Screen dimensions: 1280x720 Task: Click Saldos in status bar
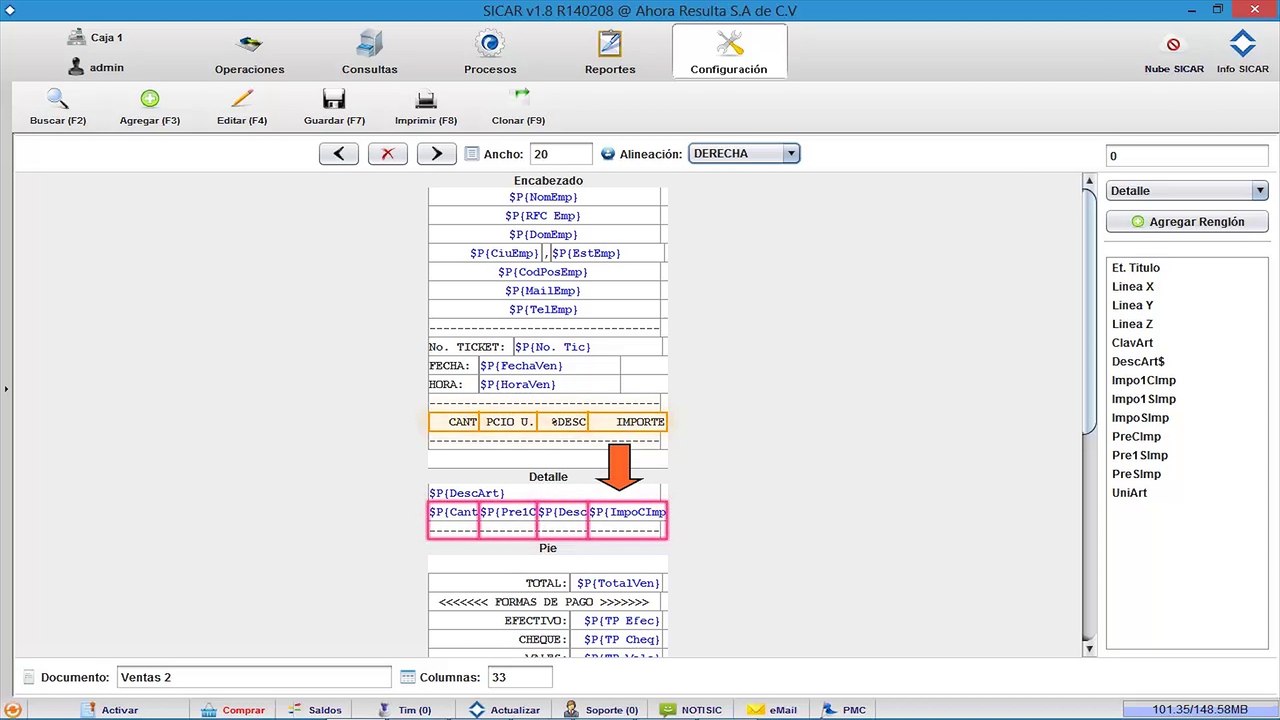coord(315,710)
